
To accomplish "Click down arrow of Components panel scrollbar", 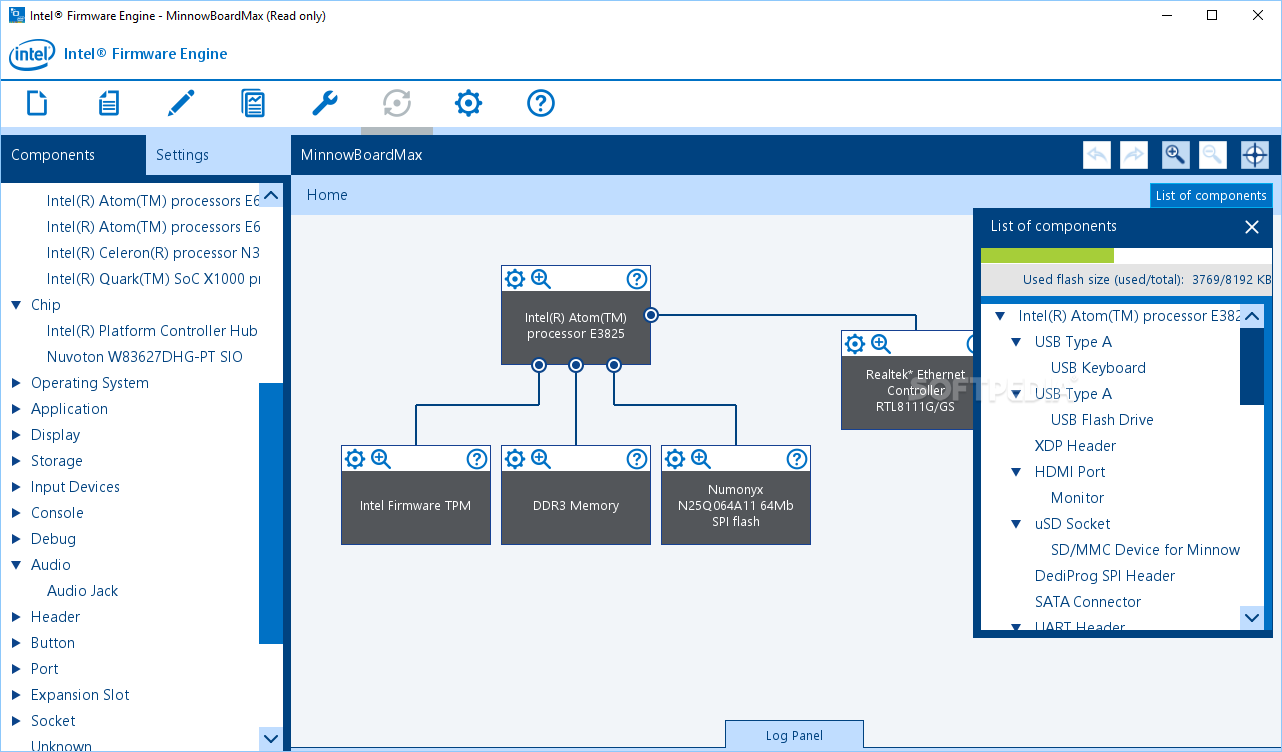I will pos(271,739).
